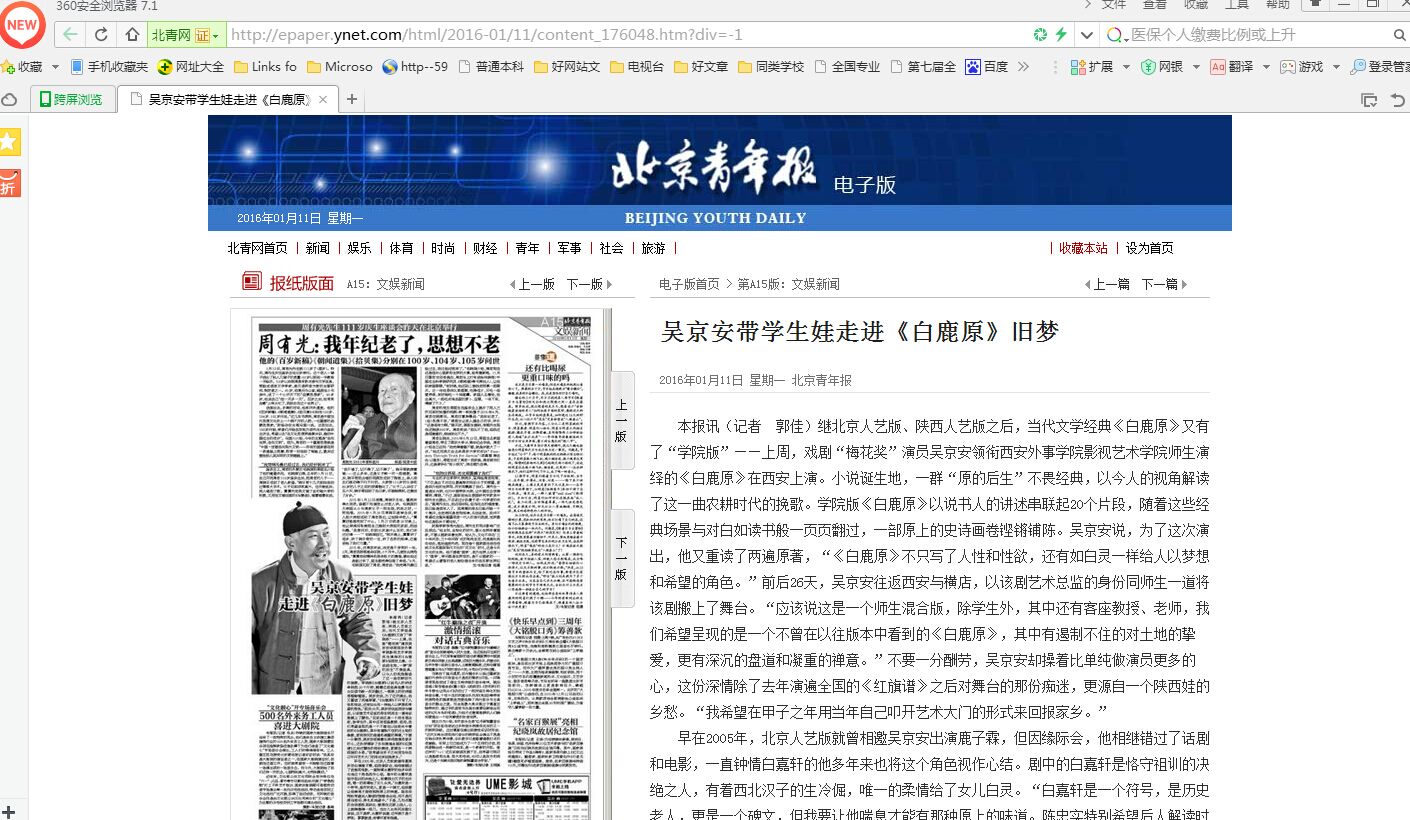
Task: Open the 登录管家 login manager
Action: point(1380,67)
